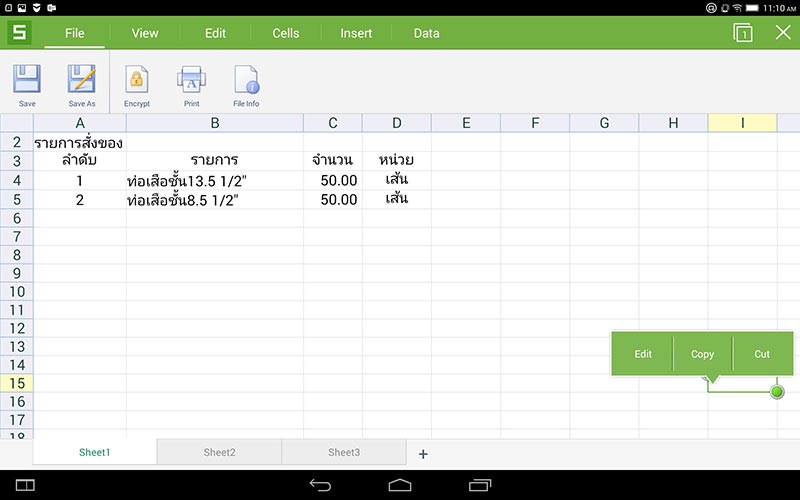This screenshot has width=800, height=500.
Task: Tap the WPS Spreadsheets logo icon
Action: click(x=19, y=33)
